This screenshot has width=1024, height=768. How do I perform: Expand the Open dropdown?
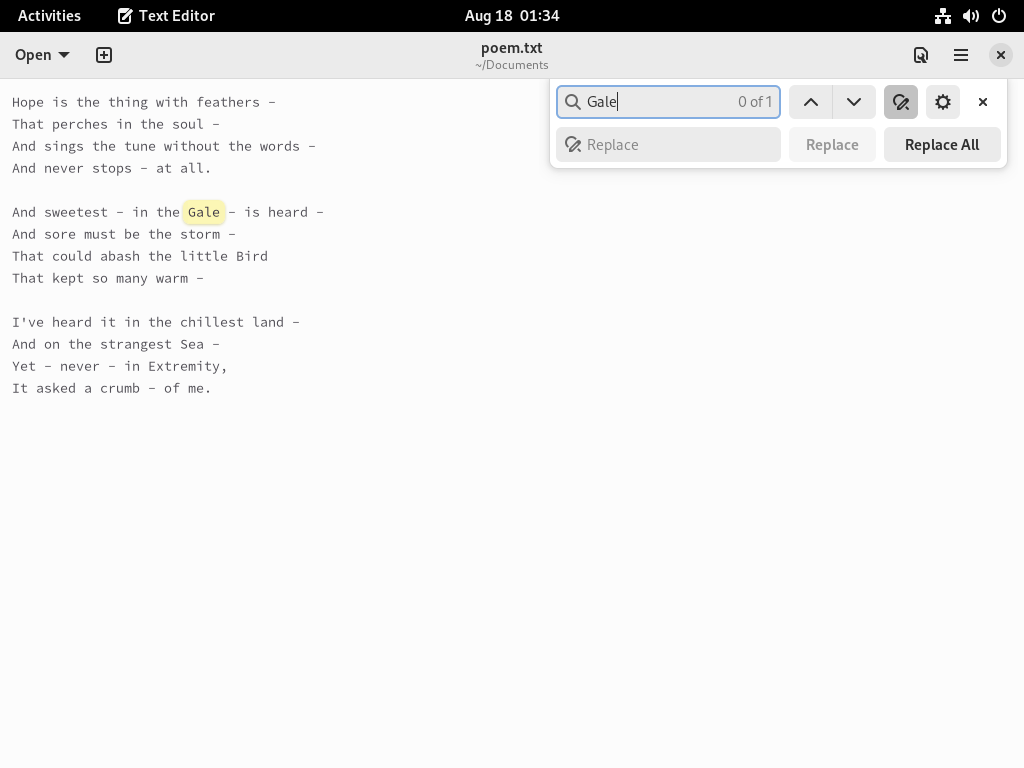pos(42,55)
